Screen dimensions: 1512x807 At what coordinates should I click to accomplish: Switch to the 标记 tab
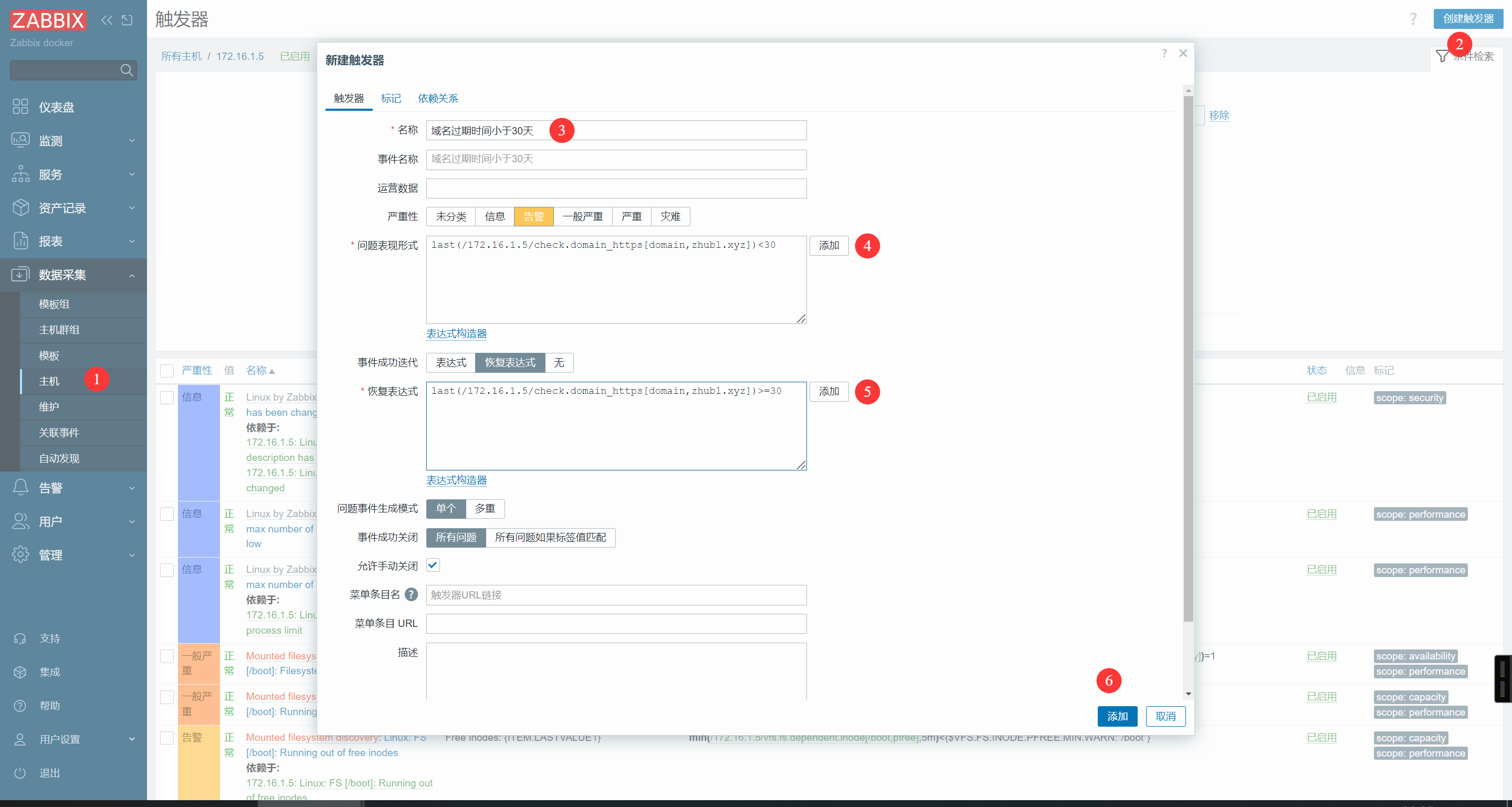[x=391, y=98]
